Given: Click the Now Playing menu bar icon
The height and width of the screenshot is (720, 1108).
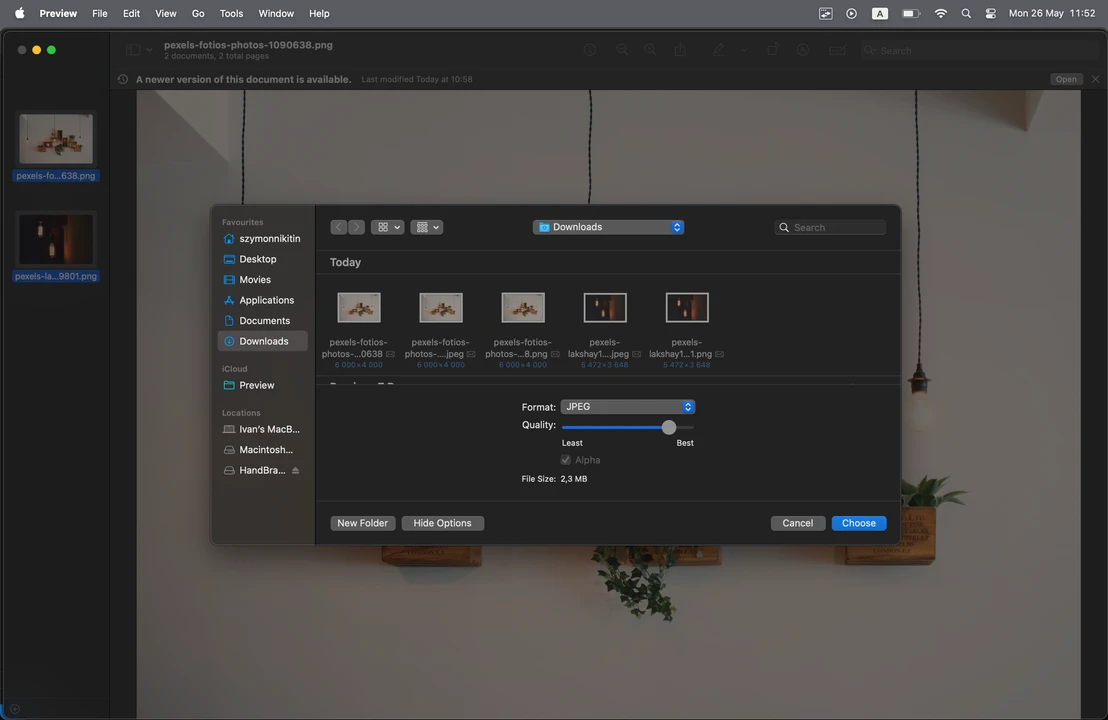Looking at the screenshot, I should click(x=851, y=13).
